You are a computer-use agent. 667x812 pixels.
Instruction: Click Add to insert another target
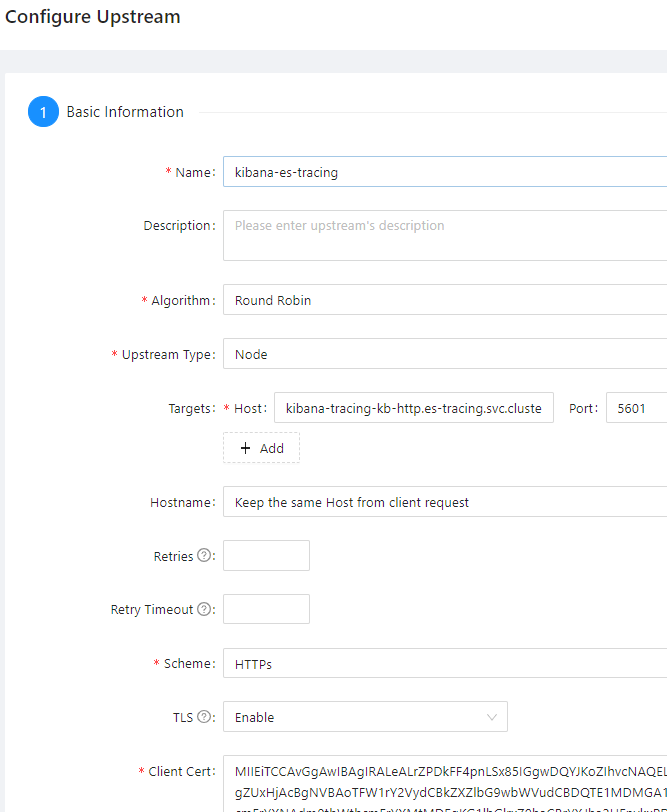[261, 447]
